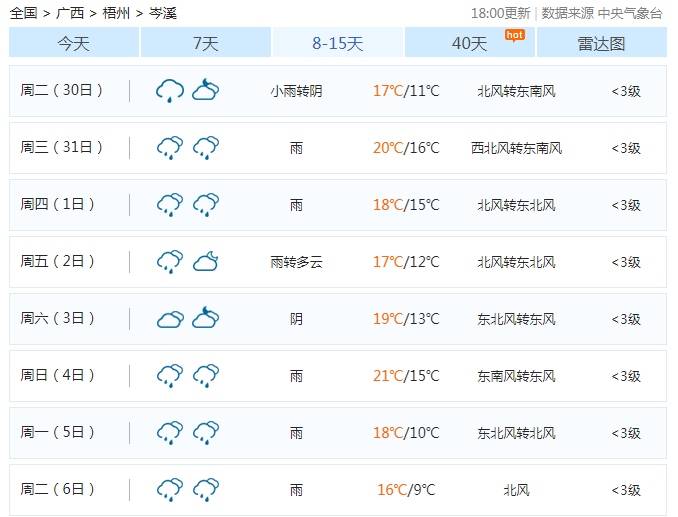
Task: Click the first rain icon for 周日 4日
Action: 170,376
